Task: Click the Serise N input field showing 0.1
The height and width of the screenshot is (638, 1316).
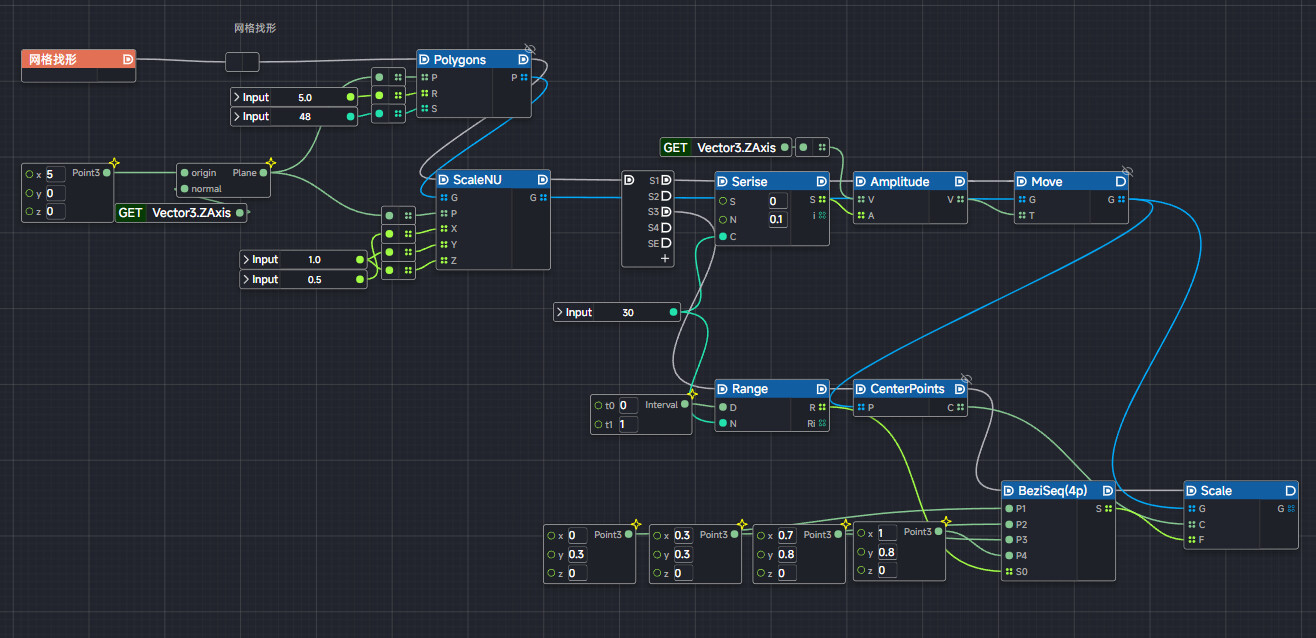Action: coord(777,219)
